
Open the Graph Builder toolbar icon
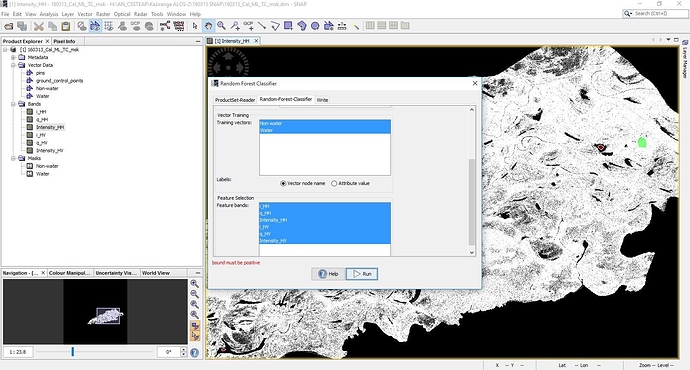tap(165, 26)
